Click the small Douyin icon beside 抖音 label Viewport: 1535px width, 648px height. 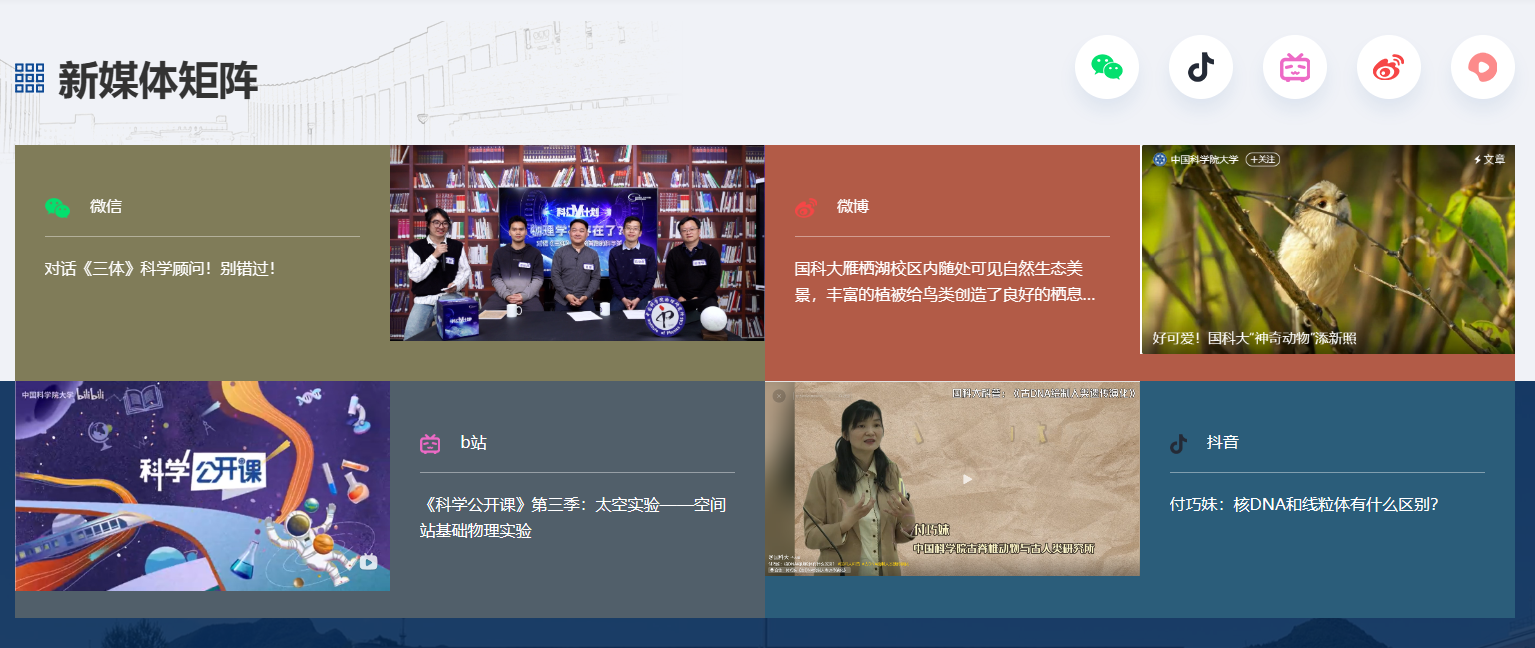coord(1179,443)
